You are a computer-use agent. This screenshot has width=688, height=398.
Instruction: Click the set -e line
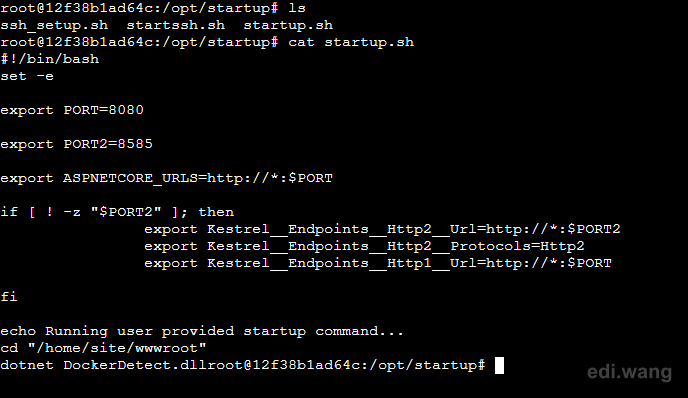[27, 76]
